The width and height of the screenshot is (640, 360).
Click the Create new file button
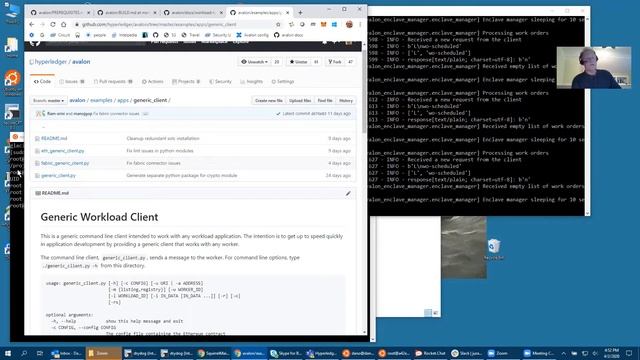(x=269, y=100)
